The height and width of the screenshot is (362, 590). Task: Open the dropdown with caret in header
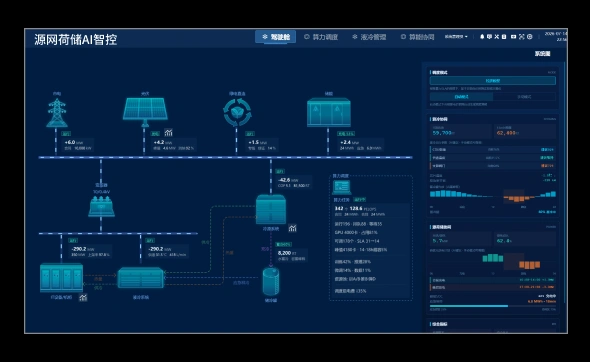(x=456, y=37)
